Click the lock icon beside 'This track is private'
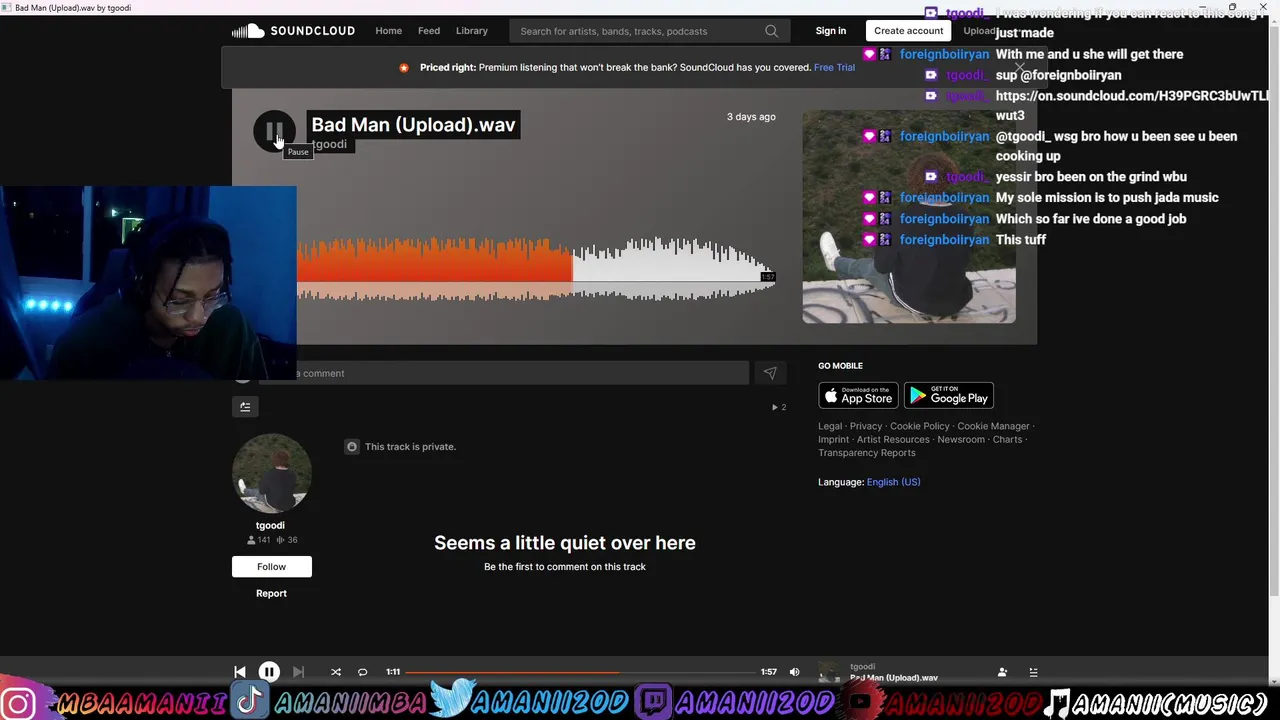This screenshot has width=1280, height=720. pos(352,447)
